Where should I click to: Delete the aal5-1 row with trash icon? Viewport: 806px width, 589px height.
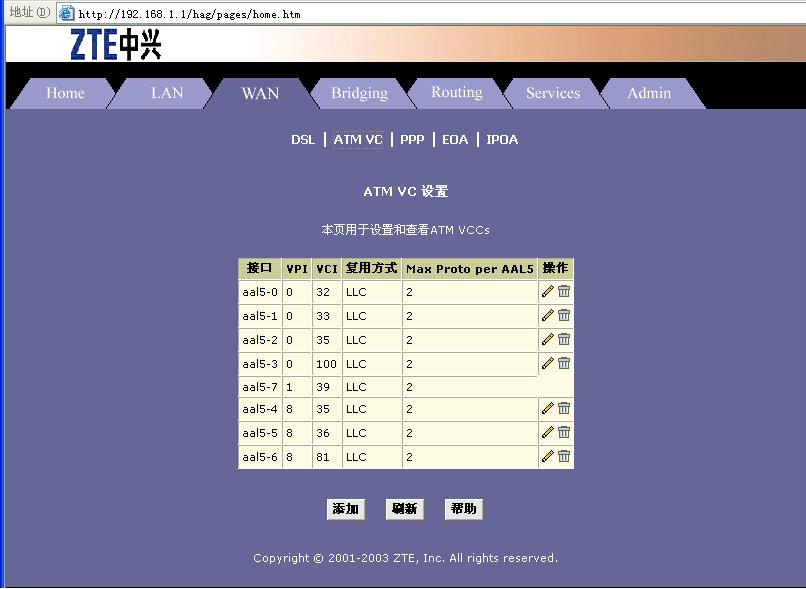564,315
